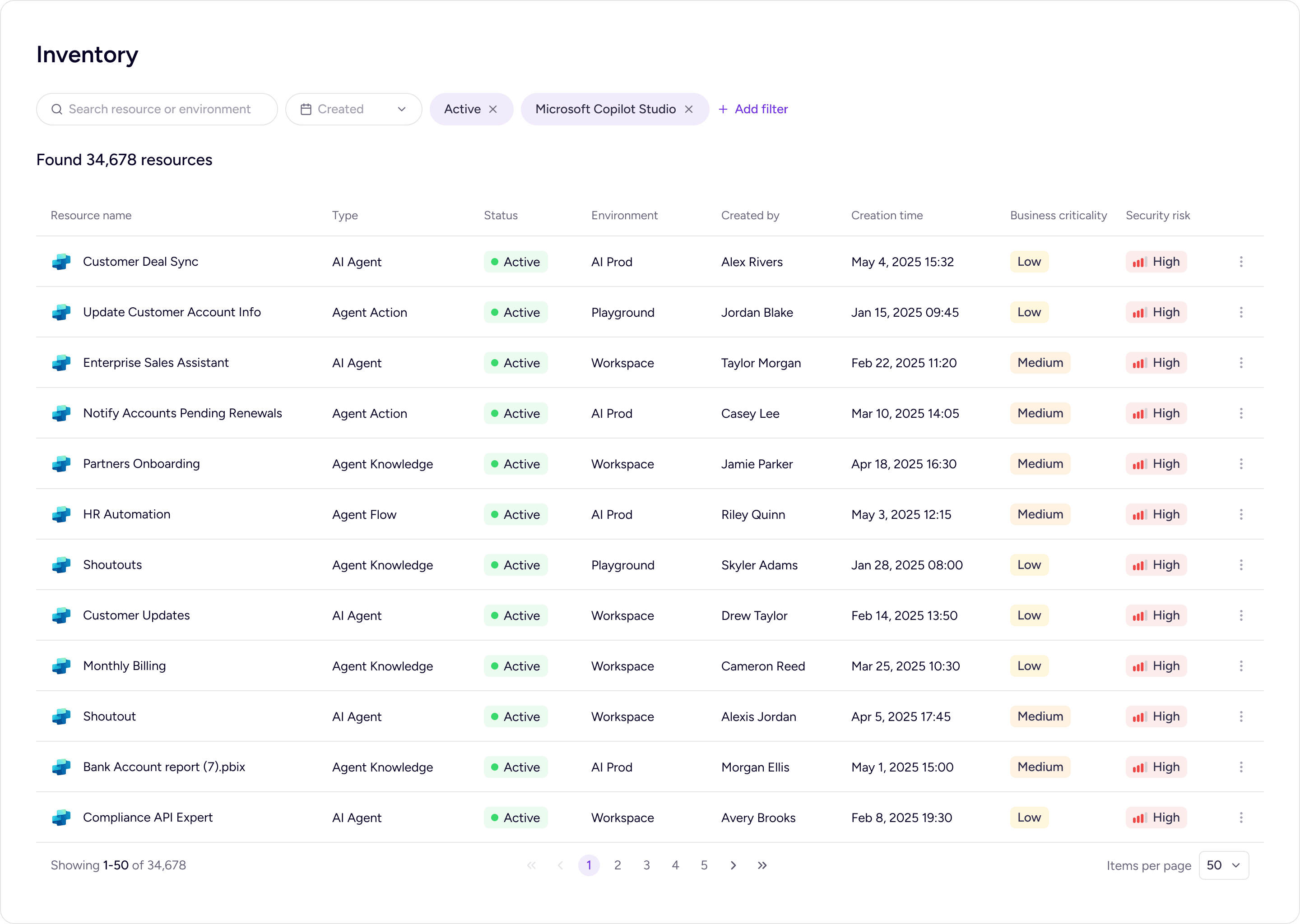Screen dimensions: 1300x924
Task: Open the row options menu for HR Automation
Action: (x=1241, y=514)
